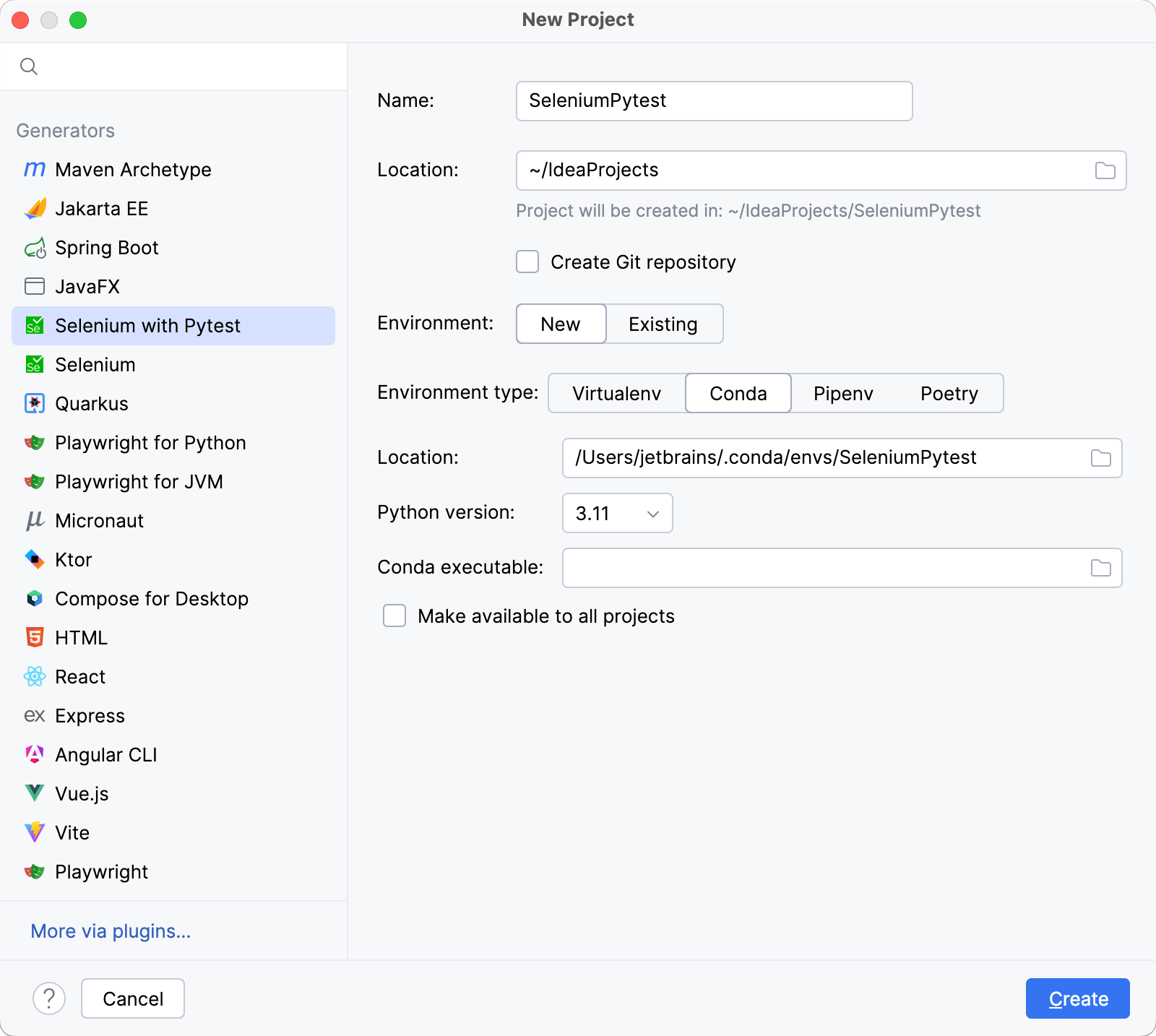1156x1036 pixels.
Task: Select the Quarkus generator icon
Action: point(34,403)
